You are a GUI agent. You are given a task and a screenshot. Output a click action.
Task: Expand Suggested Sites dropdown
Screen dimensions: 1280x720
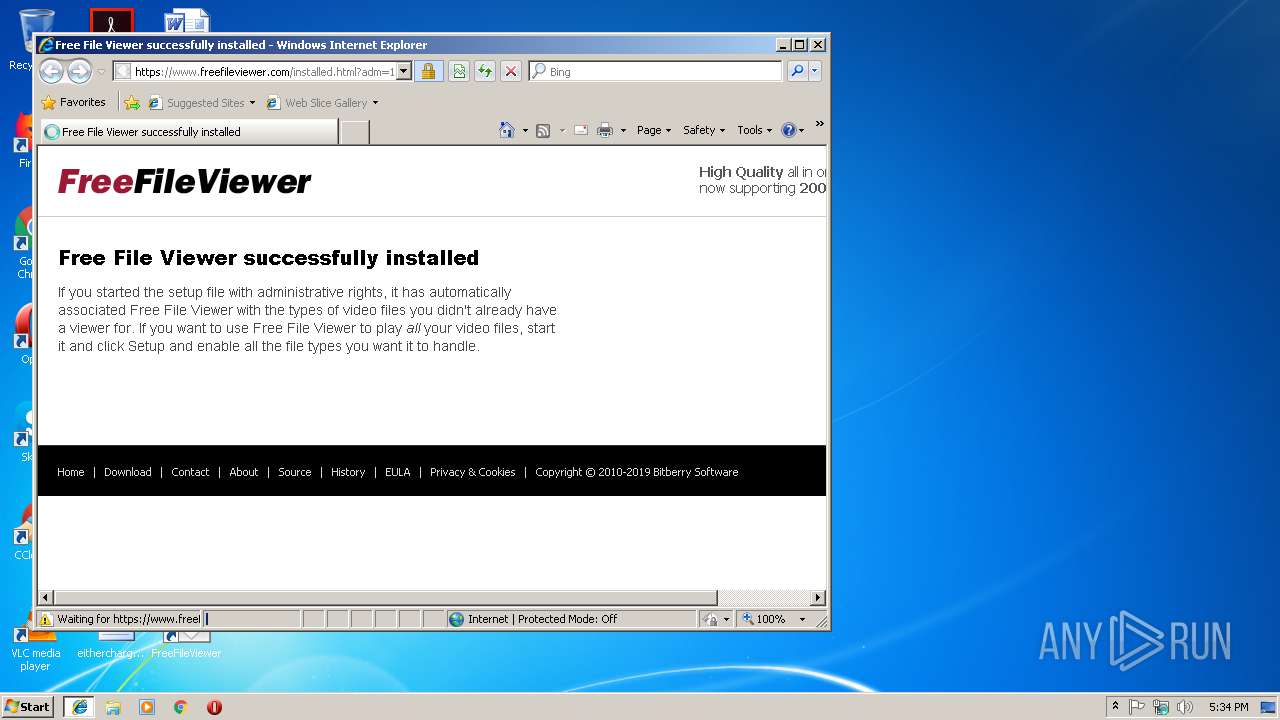tap(252, 102)
